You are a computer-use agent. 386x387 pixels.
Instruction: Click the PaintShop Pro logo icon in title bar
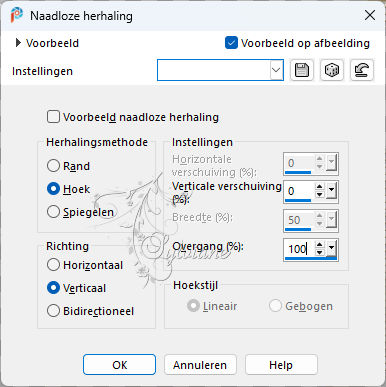point(16,15)
